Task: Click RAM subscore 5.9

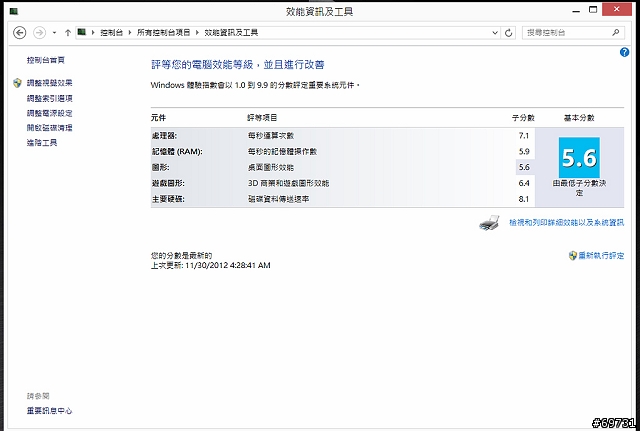Action: pyautogui.click(x=524, y=151)
